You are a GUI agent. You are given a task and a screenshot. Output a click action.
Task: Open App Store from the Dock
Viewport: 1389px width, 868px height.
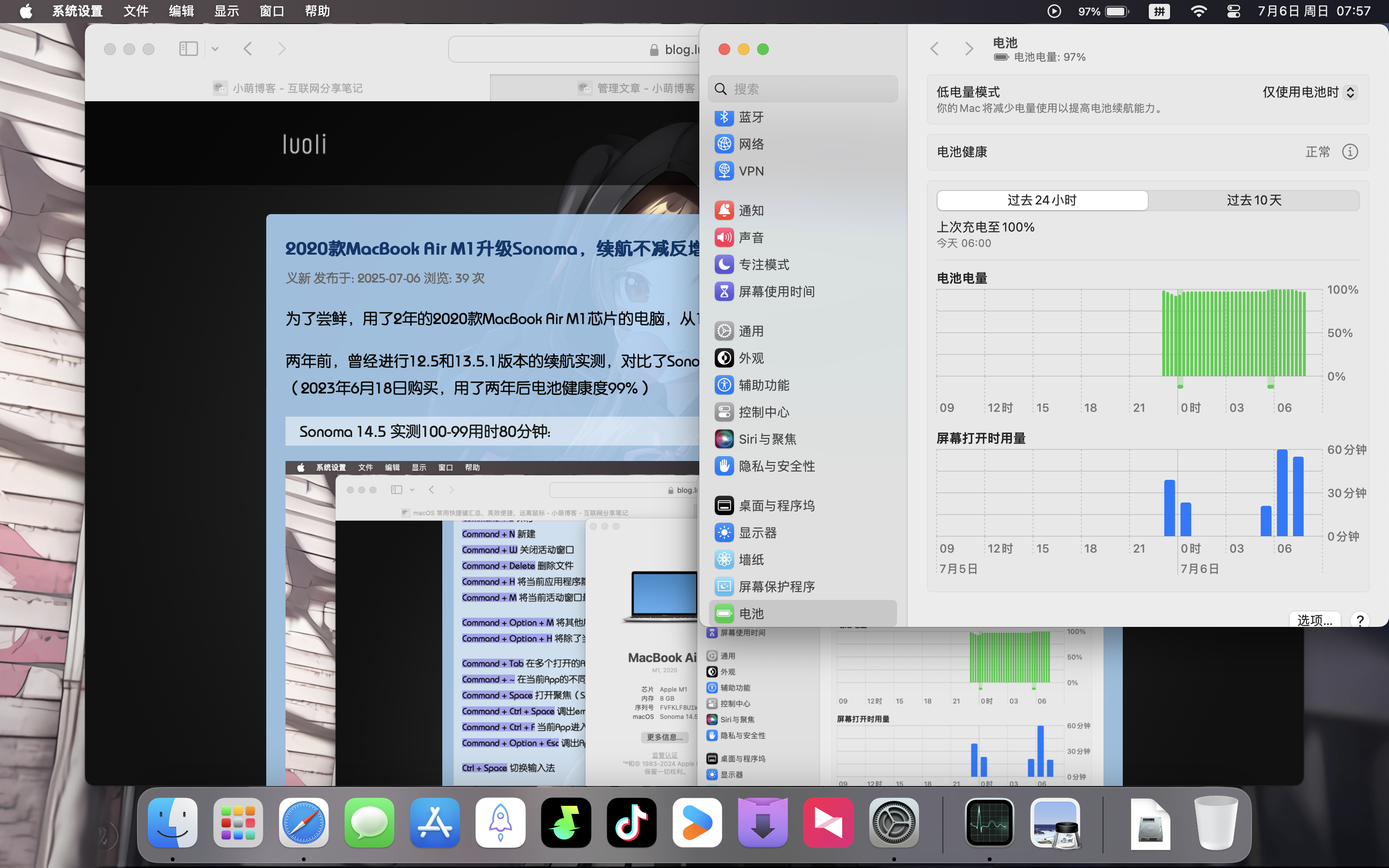coord(435,823)
